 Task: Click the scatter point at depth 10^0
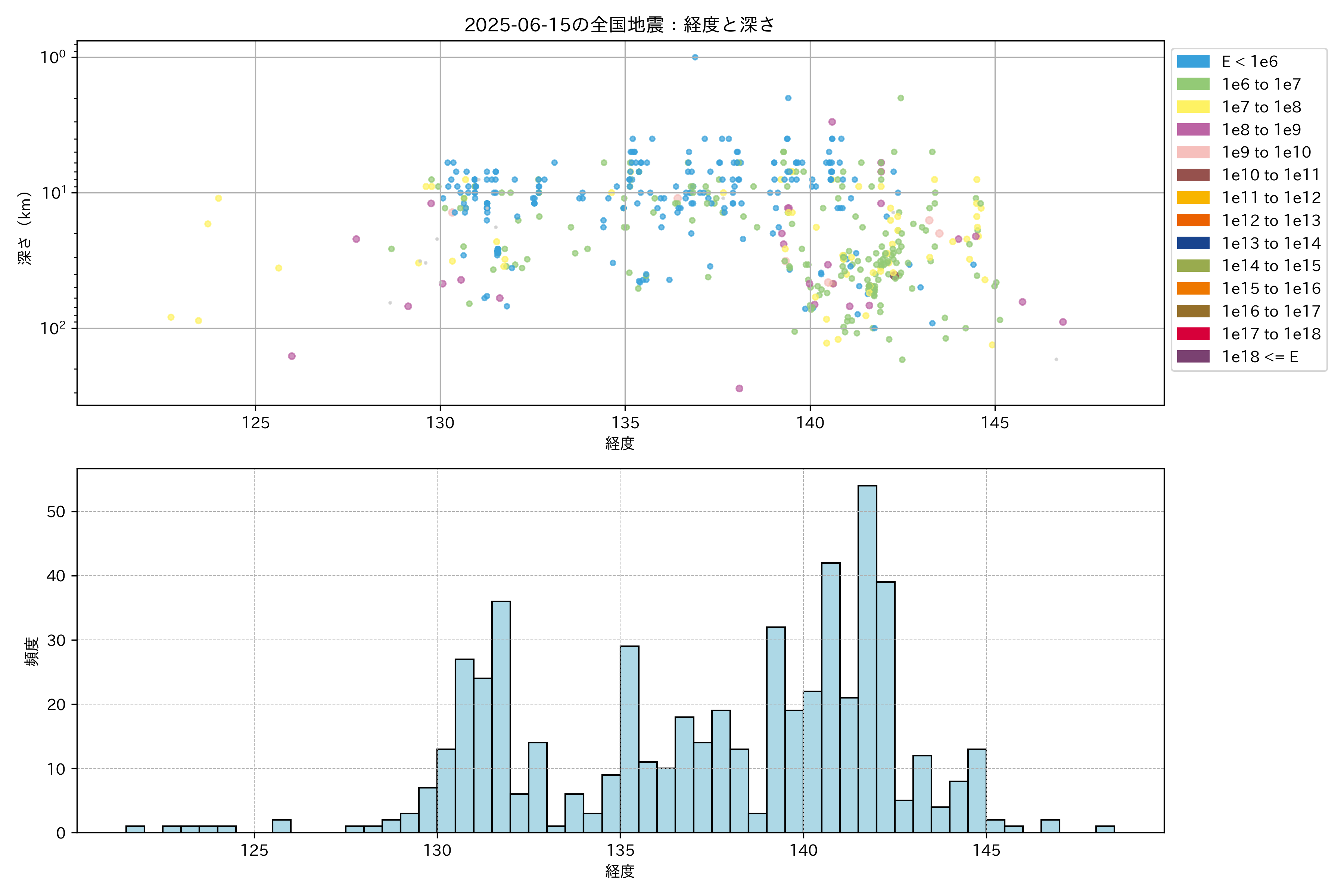(695, 57)
